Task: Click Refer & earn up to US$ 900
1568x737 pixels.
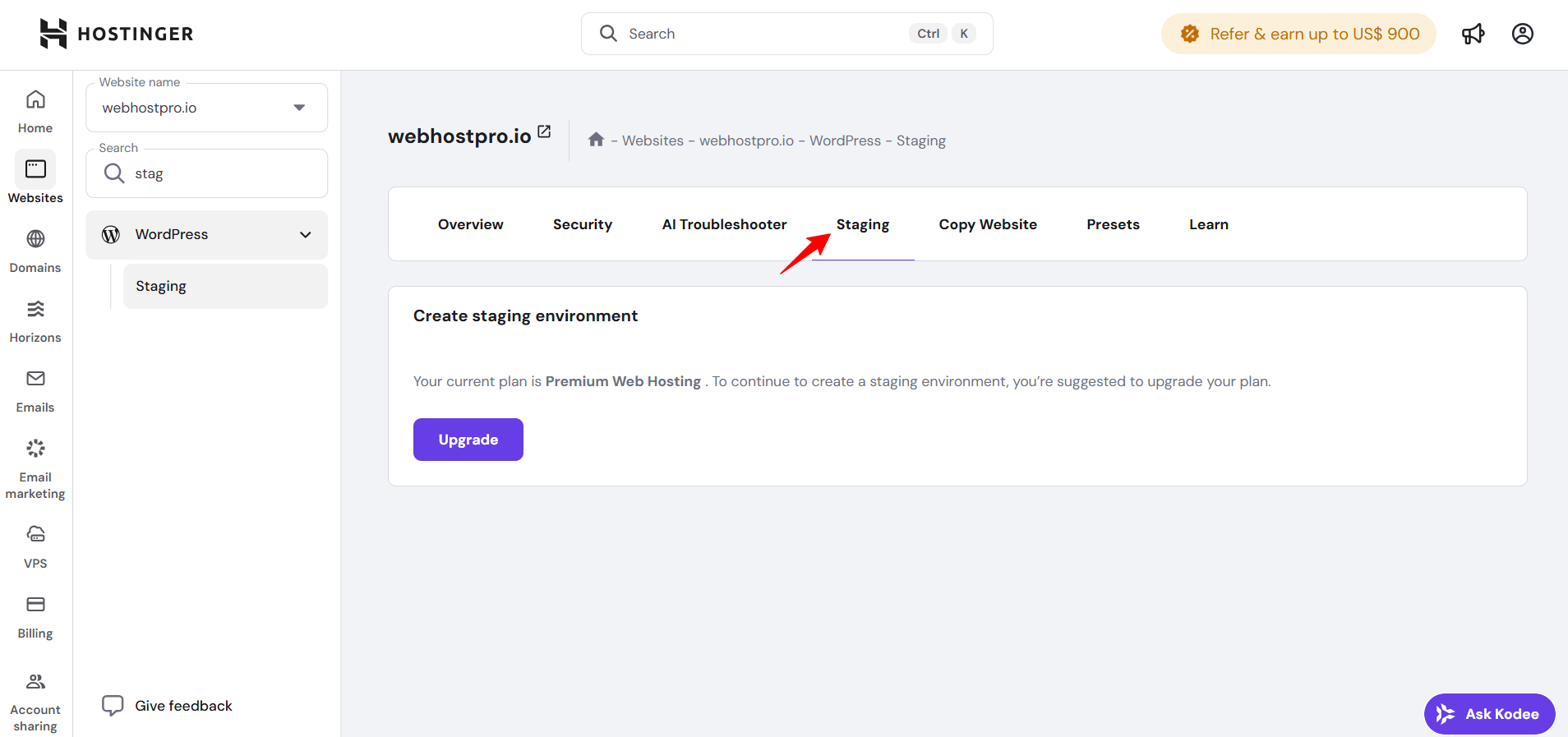Action: (1298, 34)
